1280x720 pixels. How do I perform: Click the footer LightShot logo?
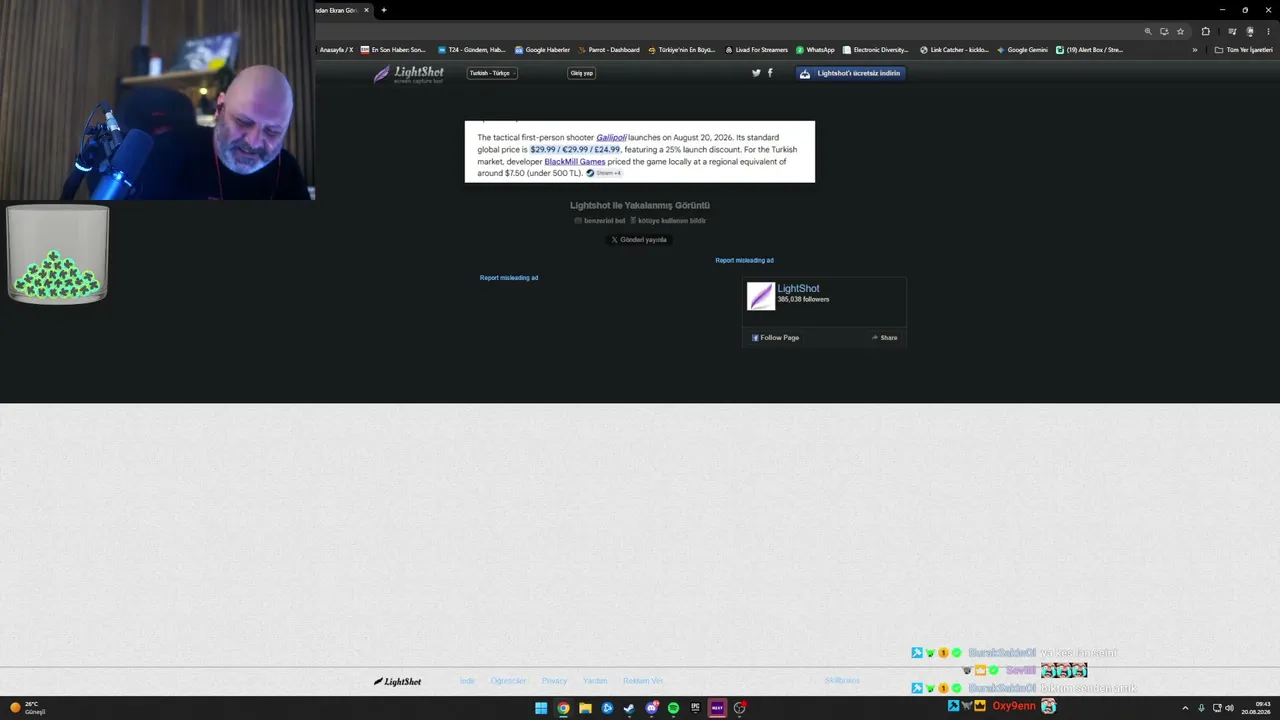pyautogui.click(x=398, y=681)
